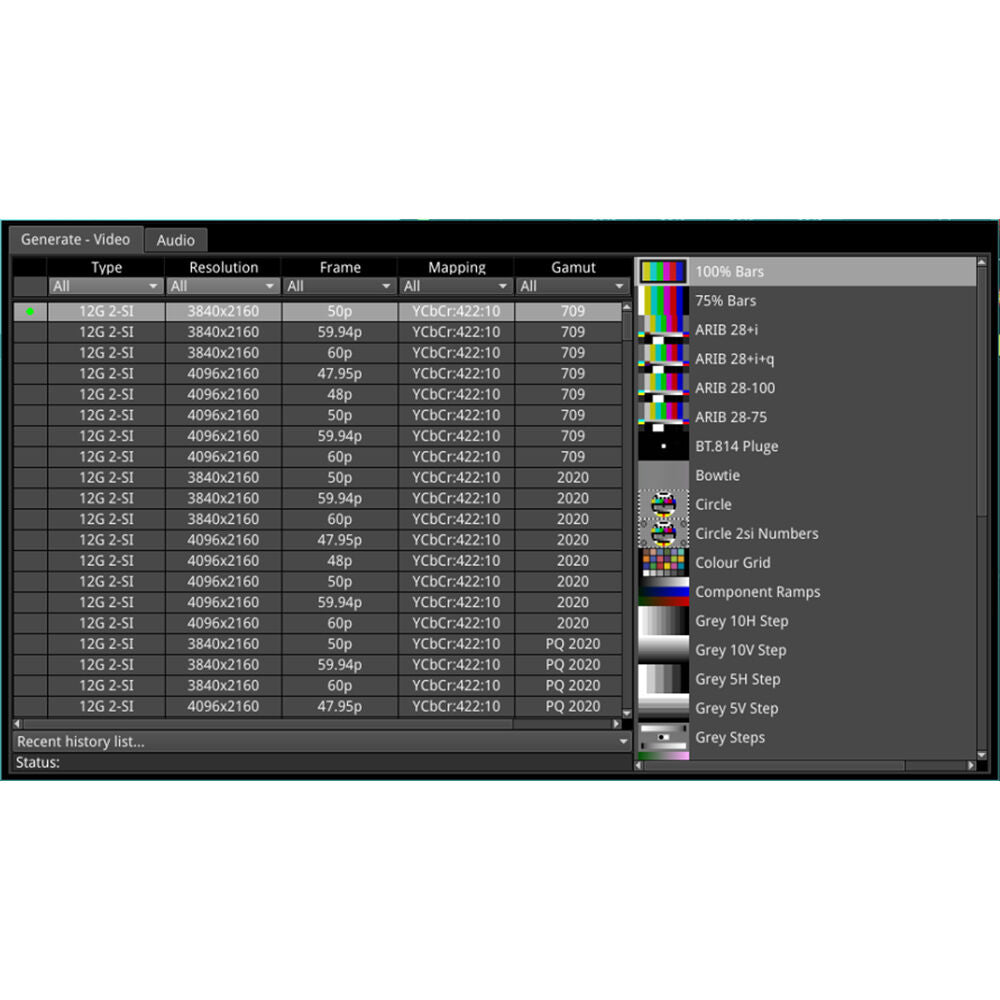Select the 4096x2160 50p 709 row
1000x1000 pixels.
(x=318, y=415)
